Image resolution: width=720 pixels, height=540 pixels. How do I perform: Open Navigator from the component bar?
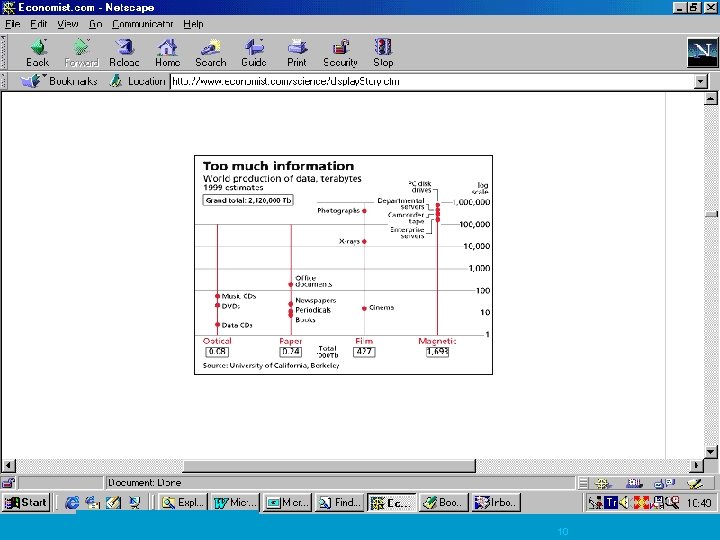[x=603, y=483]
